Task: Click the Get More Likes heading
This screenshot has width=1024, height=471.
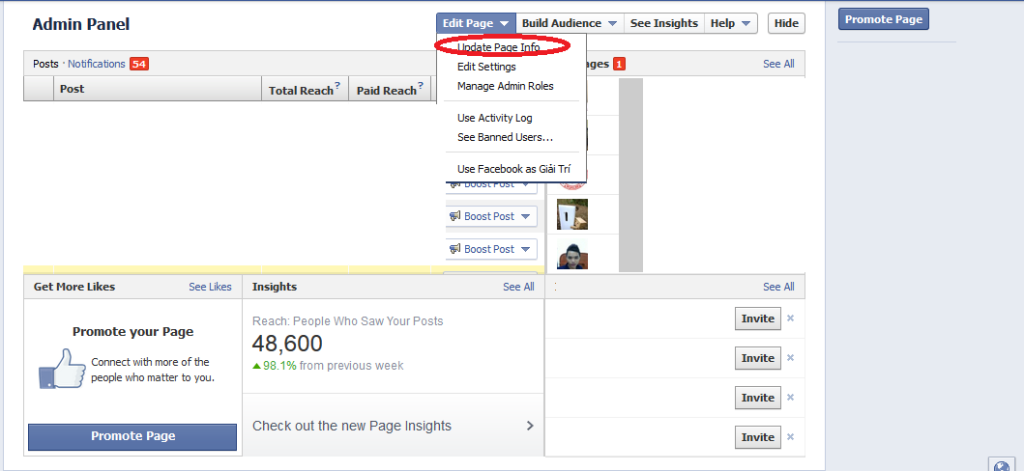Action: click(x=74, y=287)
